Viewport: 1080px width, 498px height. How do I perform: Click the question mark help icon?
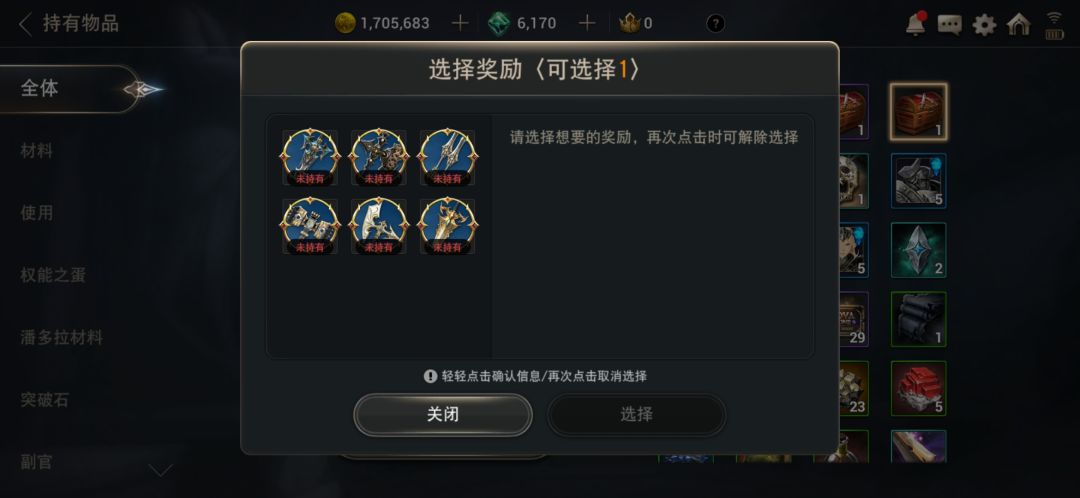(716, 24)
